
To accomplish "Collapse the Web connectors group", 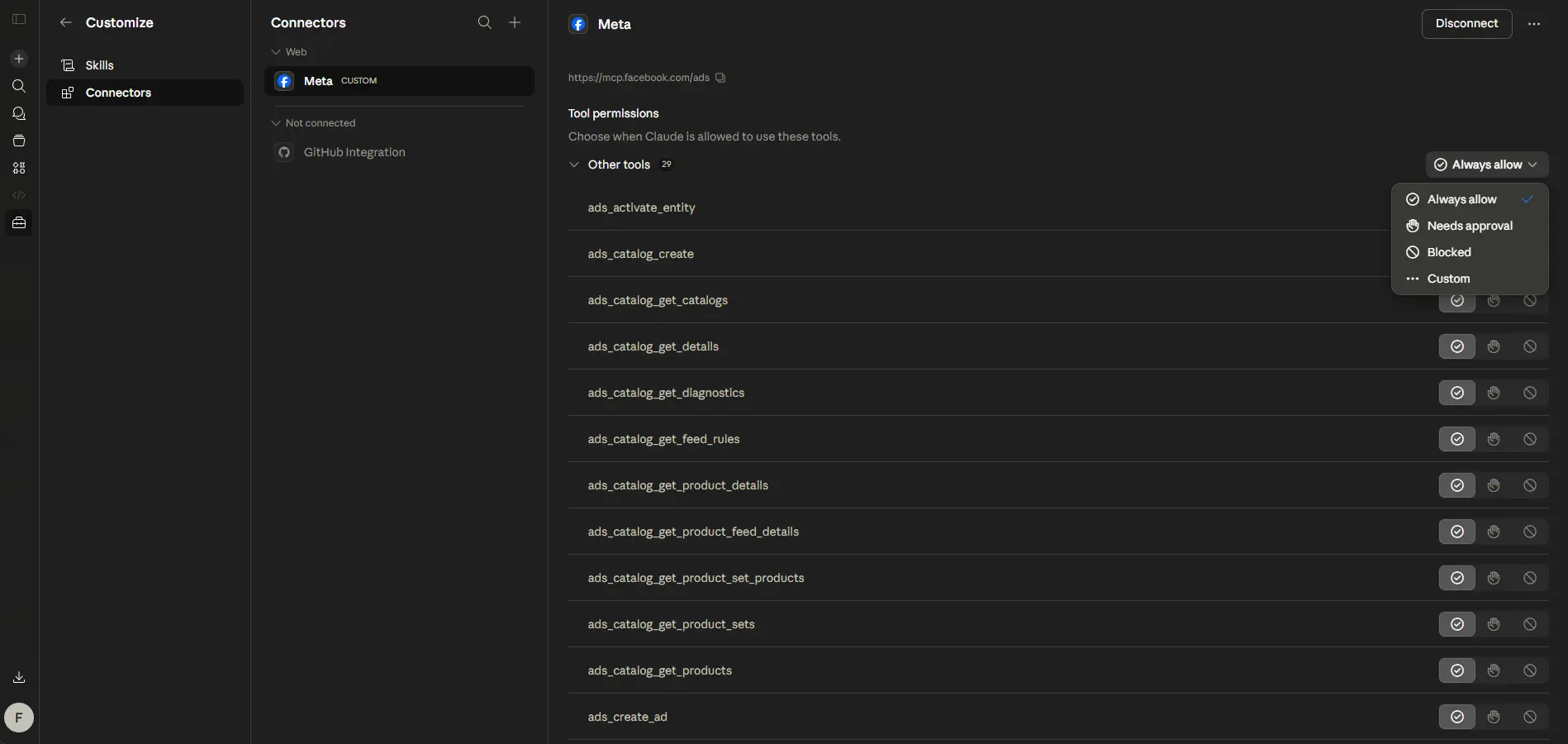I will 276,52.
